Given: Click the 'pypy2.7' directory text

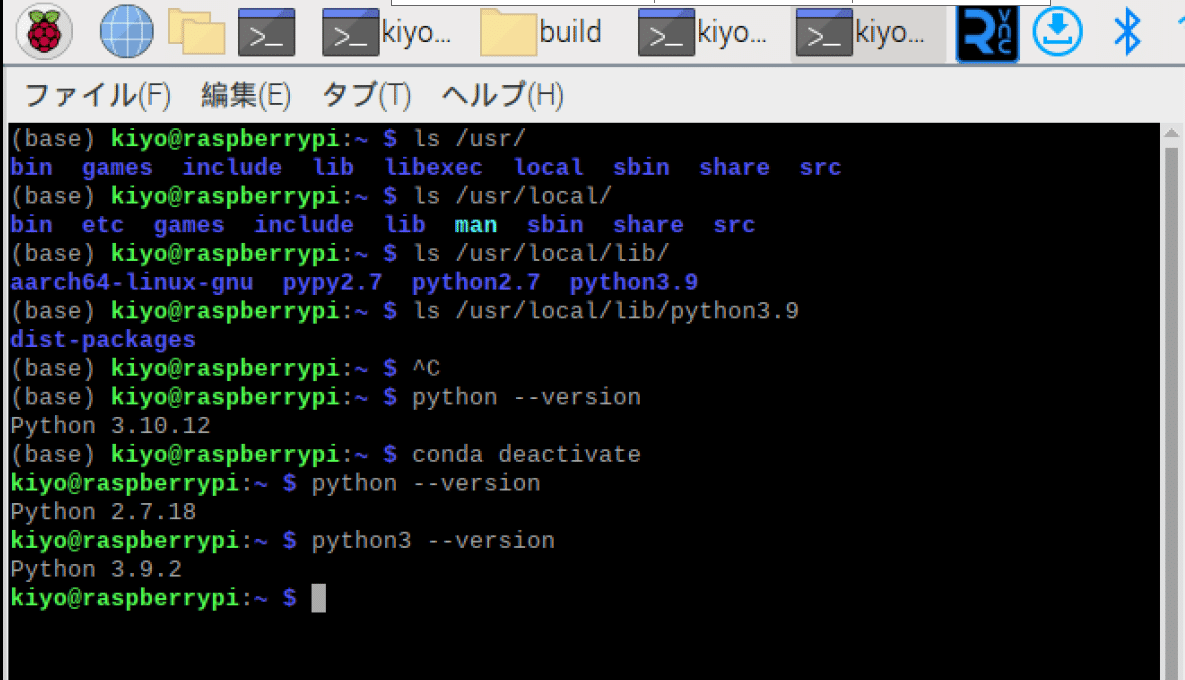Looking at the screenshot, I should 333,282.
